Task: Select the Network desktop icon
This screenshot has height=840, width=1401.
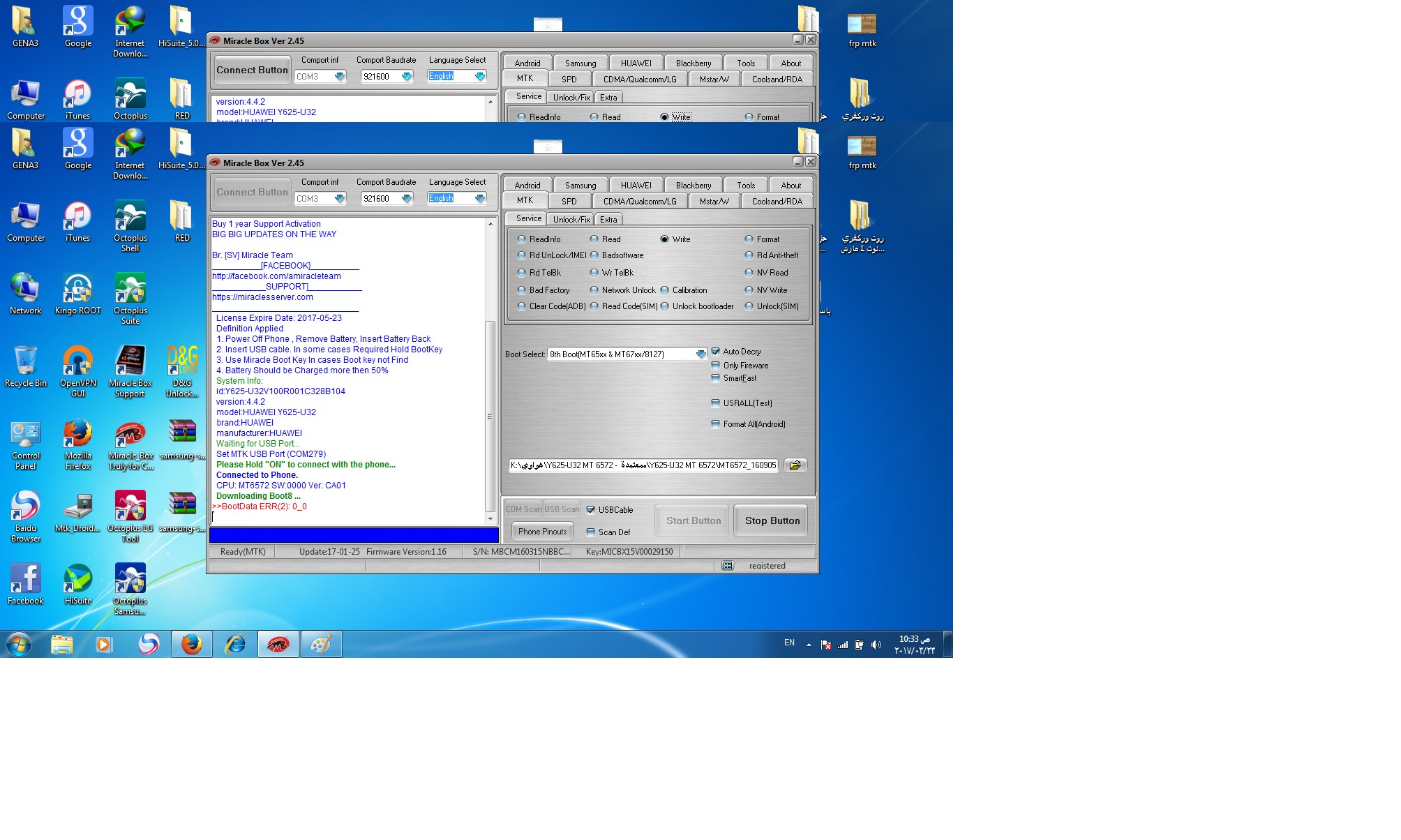Action: (26, 294)
